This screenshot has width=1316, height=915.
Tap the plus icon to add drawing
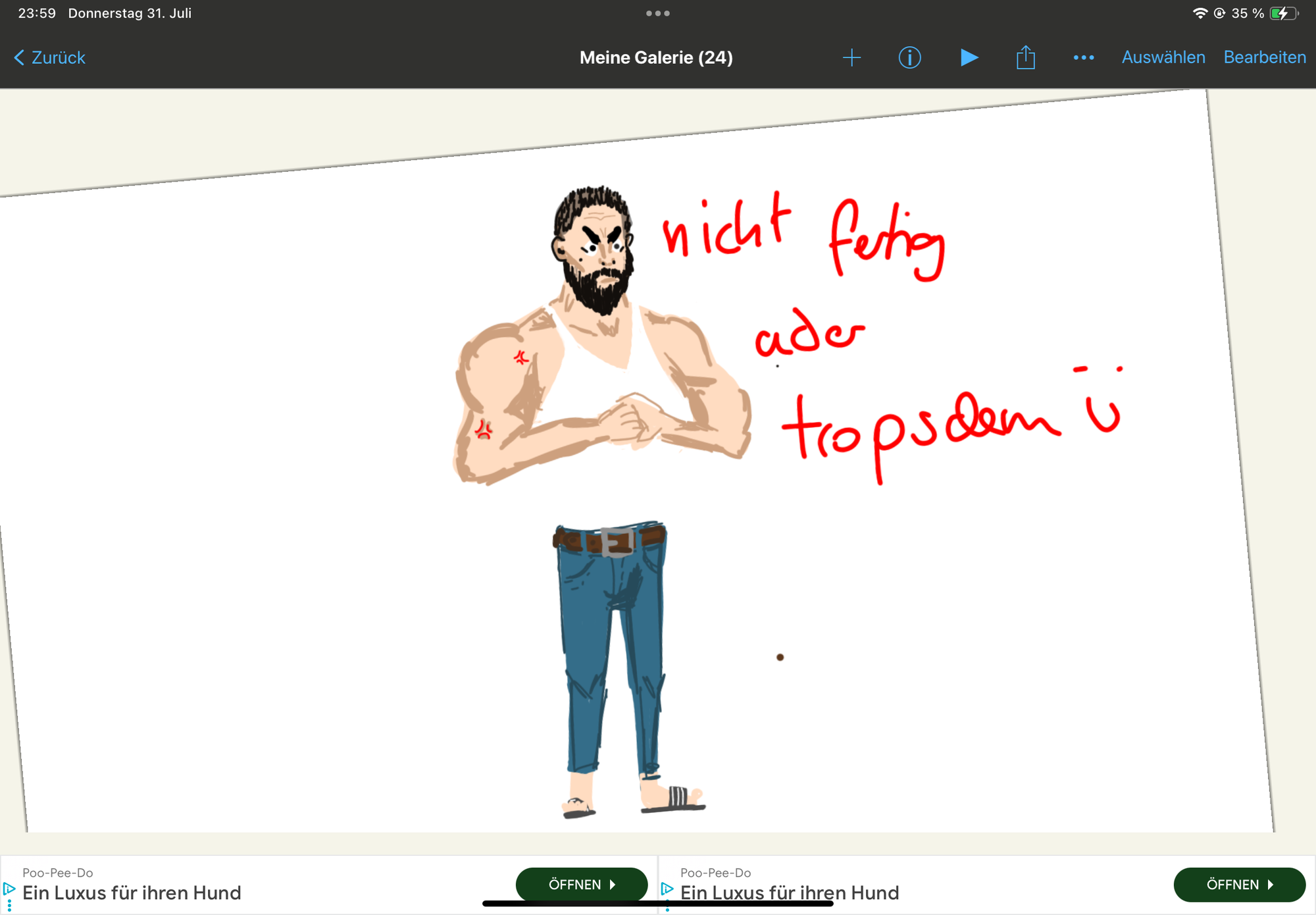[851, 58]
